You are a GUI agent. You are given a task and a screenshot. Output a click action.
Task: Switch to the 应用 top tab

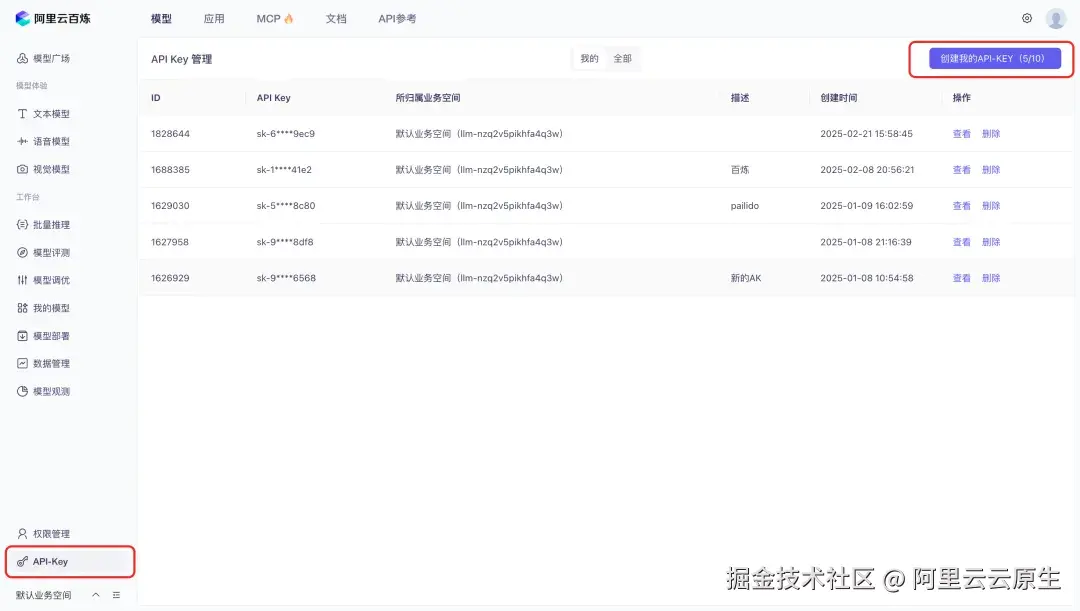[214, 19]
